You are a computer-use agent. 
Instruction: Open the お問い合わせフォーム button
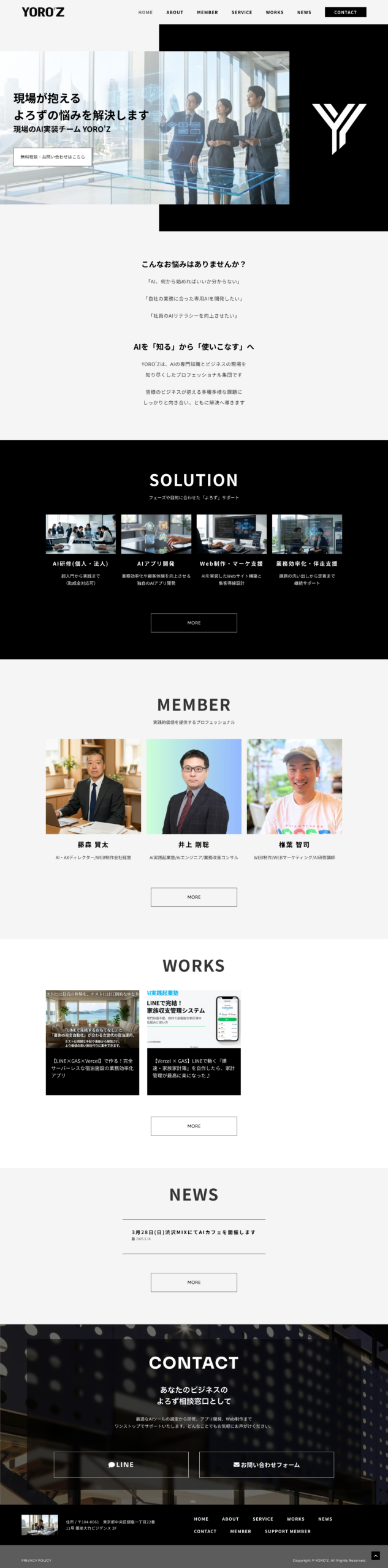(267, 1464)
